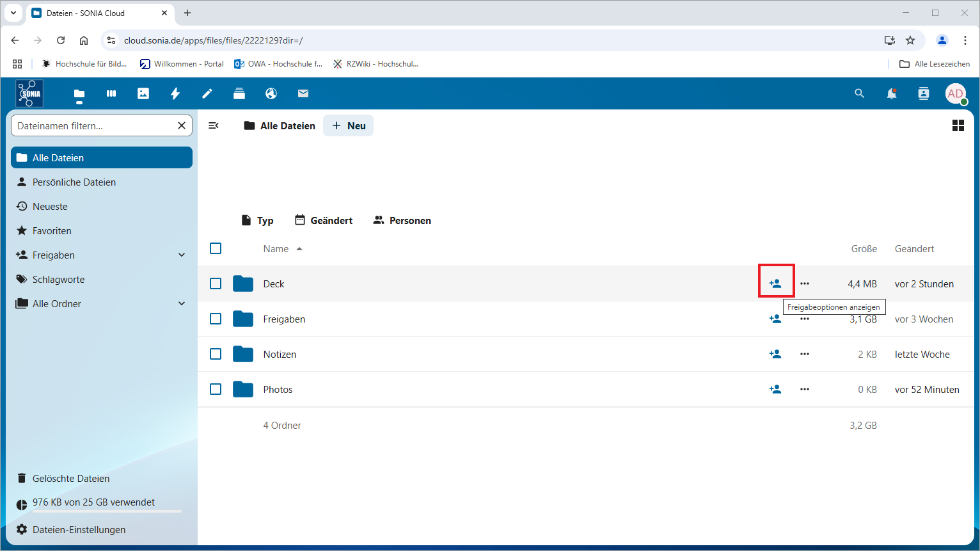This screenshot has width=980, height=551.
Task: Expand the Freigaben sidebar section
Action: click(x=181, y=255)
